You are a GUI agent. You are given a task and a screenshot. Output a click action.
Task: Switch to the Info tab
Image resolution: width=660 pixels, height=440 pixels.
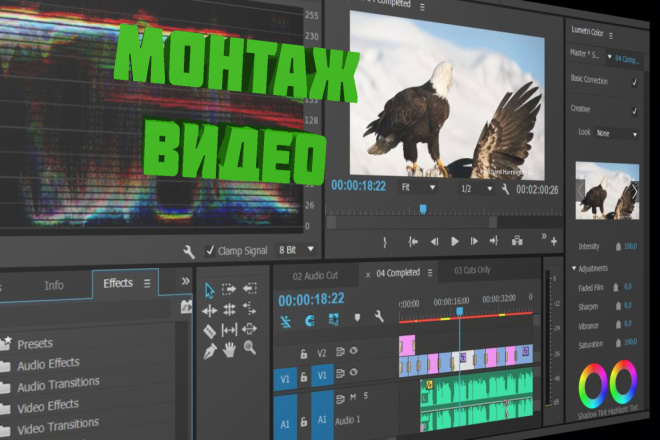(54, 285)
